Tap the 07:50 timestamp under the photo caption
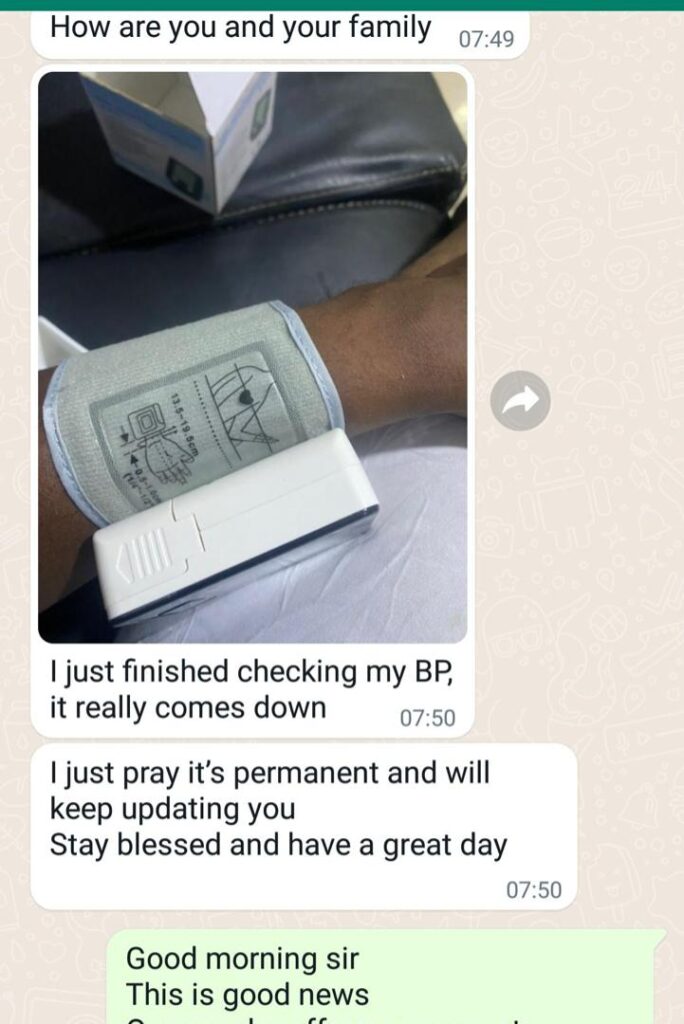Screen dimensions: 684x1024 click(427, 718)
